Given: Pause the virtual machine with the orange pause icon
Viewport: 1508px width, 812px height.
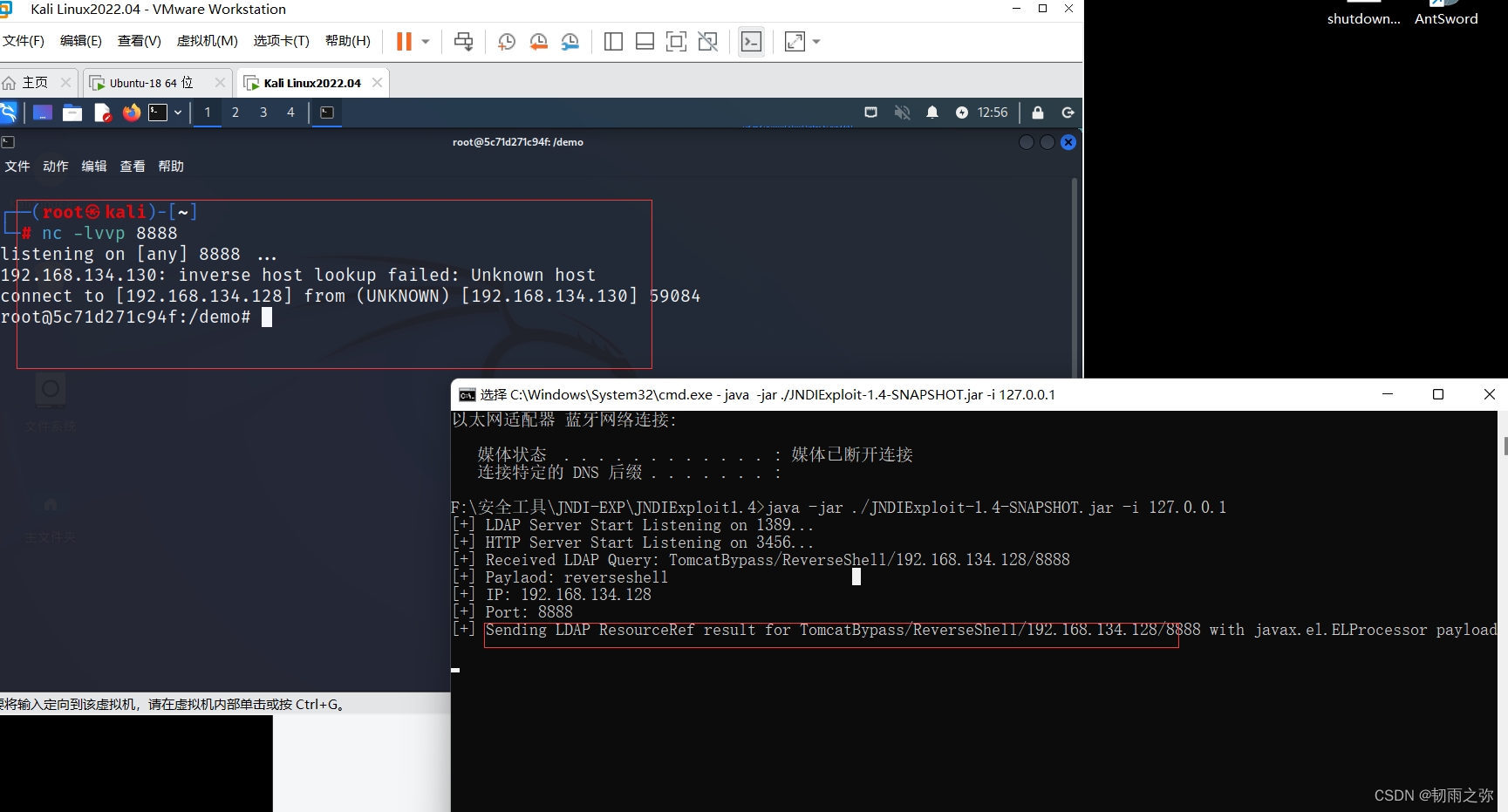Looking at the screenshot, I should [x=404, y=41].
